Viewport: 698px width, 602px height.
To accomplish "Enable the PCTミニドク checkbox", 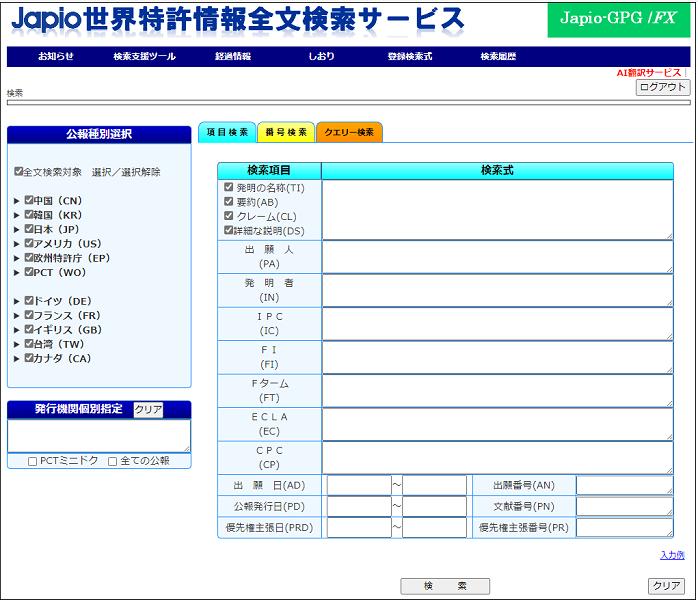I will click(x=32, y=461).
